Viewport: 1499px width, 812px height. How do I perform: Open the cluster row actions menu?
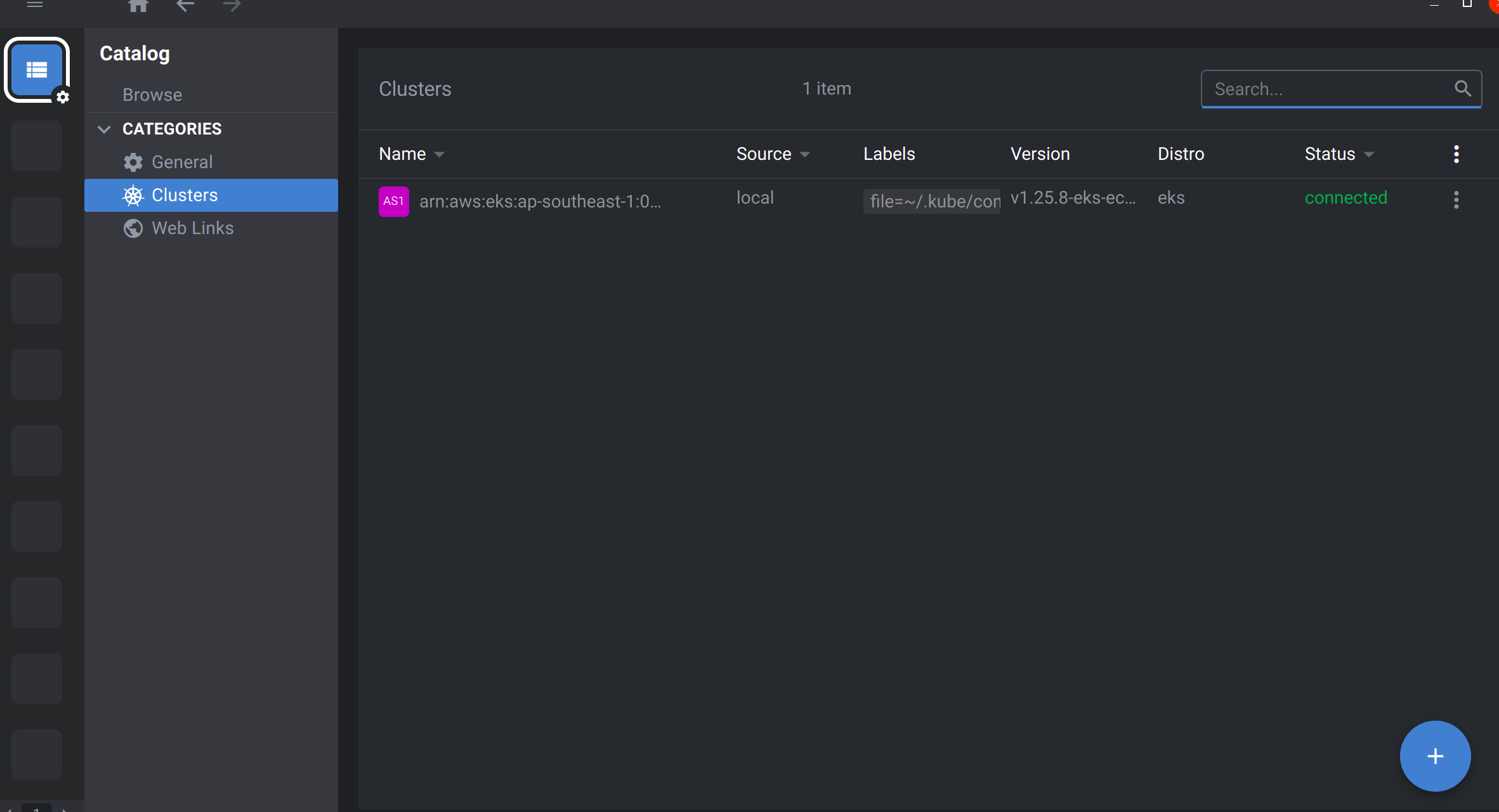[x=1456, y=200]
